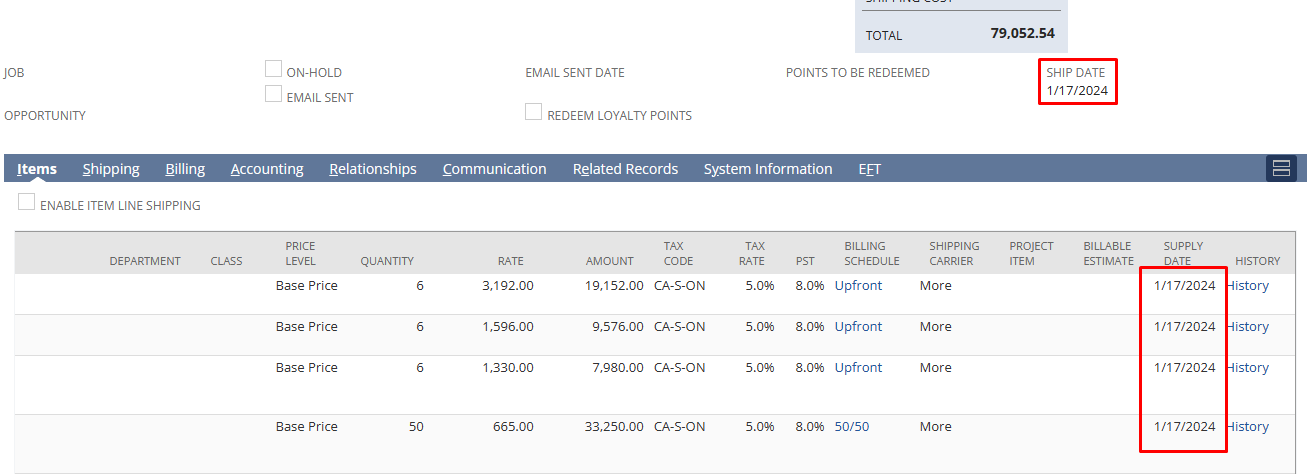Open the 50/50 billing schedule link
This screenshot has height=474, width=1314.
tap(852, 427)
